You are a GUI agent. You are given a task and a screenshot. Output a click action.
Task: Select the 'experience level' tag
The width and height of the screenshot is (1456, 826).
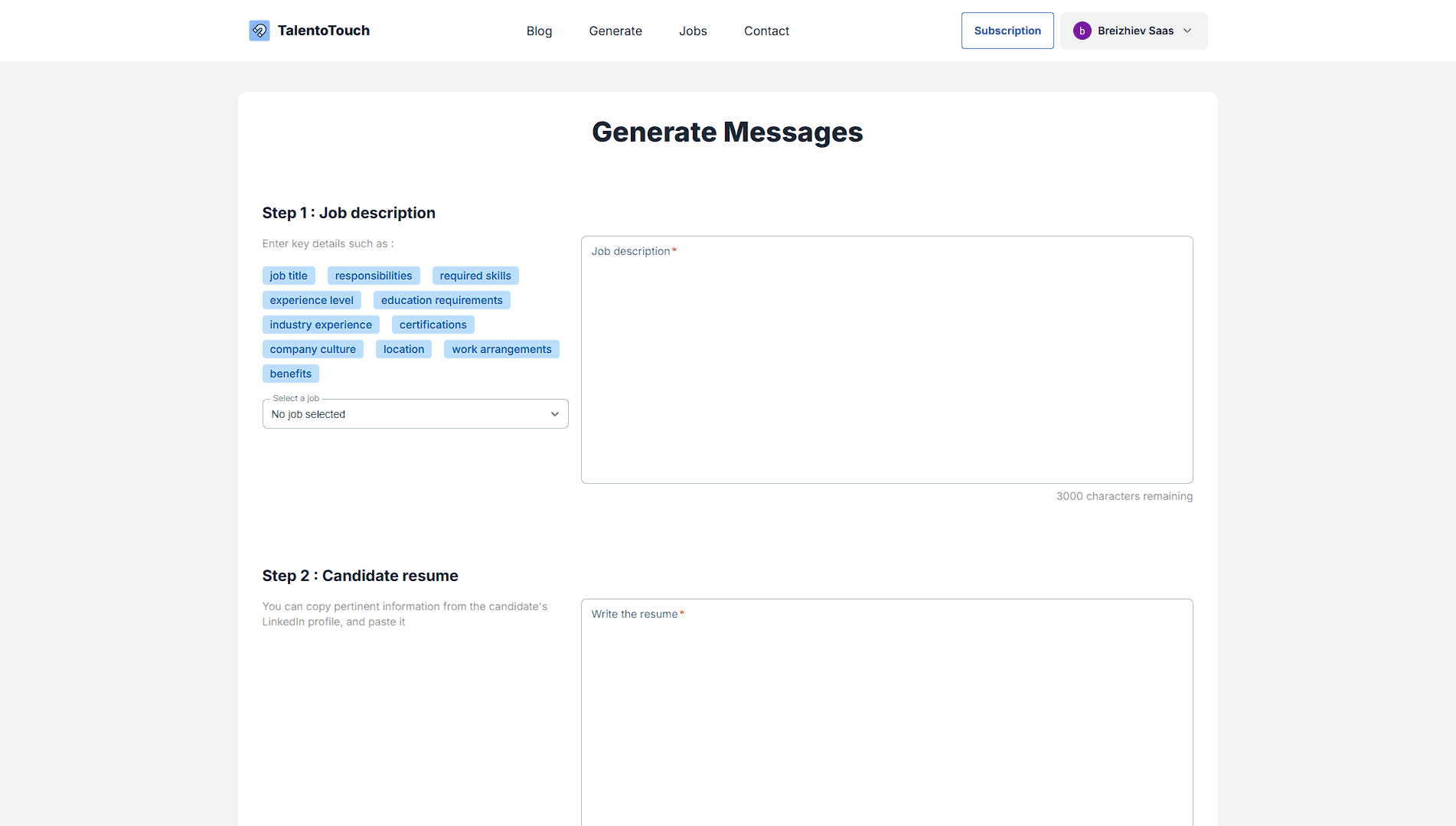click(x=312, y=299)
